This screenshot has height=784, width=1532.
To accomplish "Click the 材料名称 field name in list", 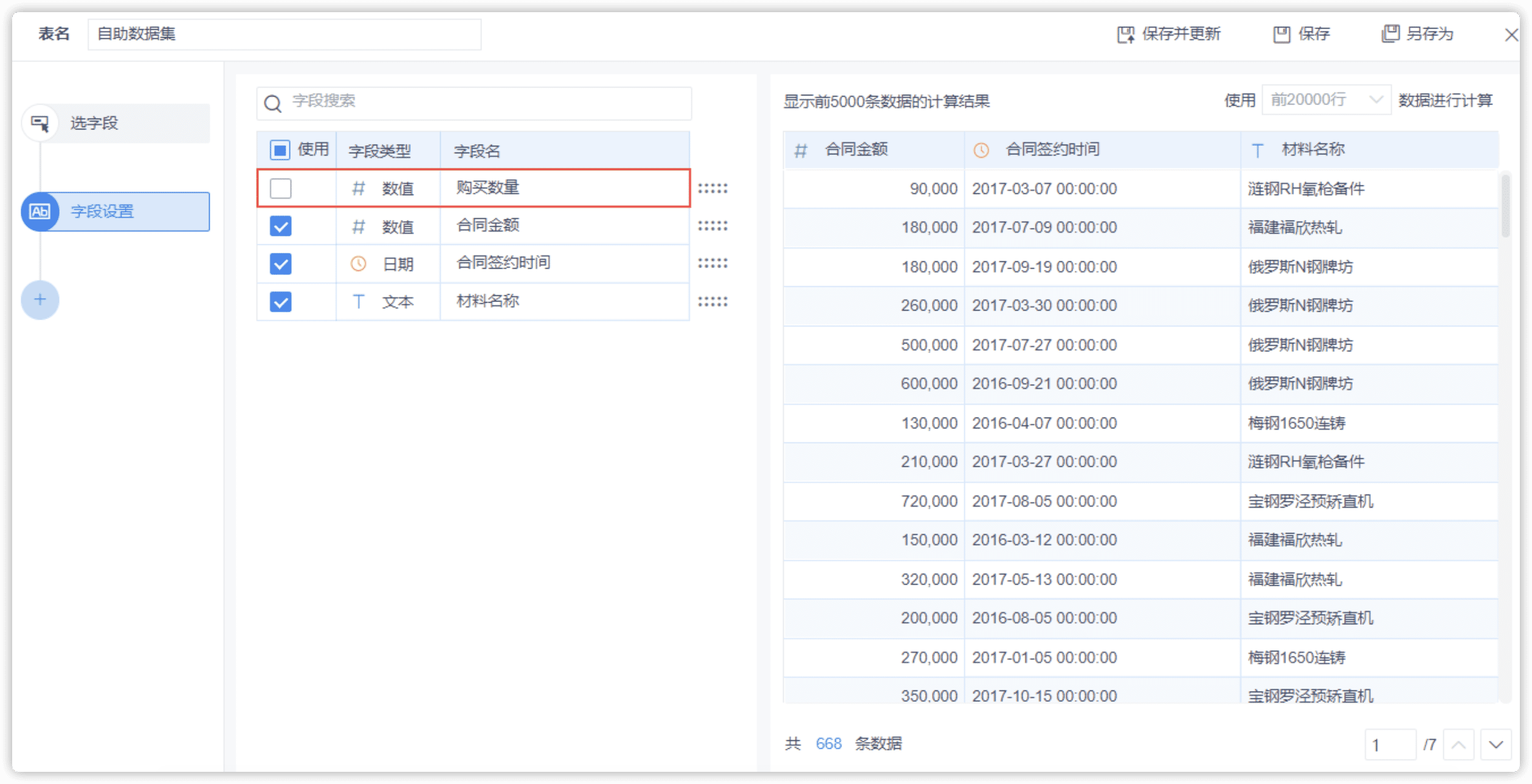I will pos(488,301).
